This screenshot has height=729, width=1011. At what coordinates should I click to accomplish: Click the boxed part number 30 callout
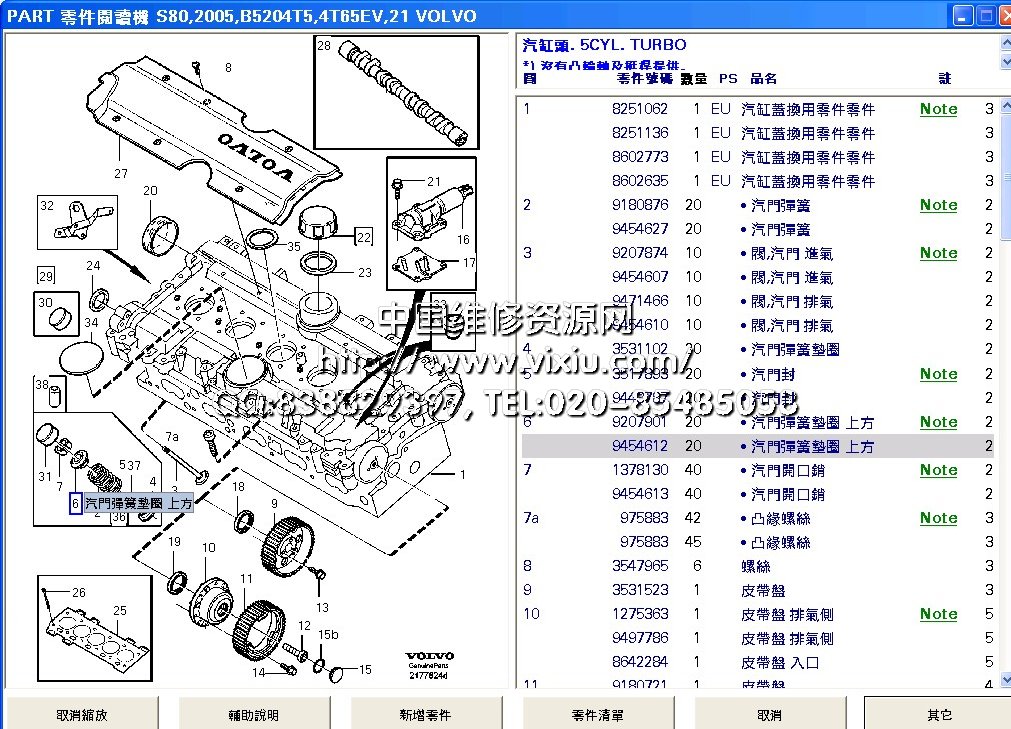pos(46,302)
